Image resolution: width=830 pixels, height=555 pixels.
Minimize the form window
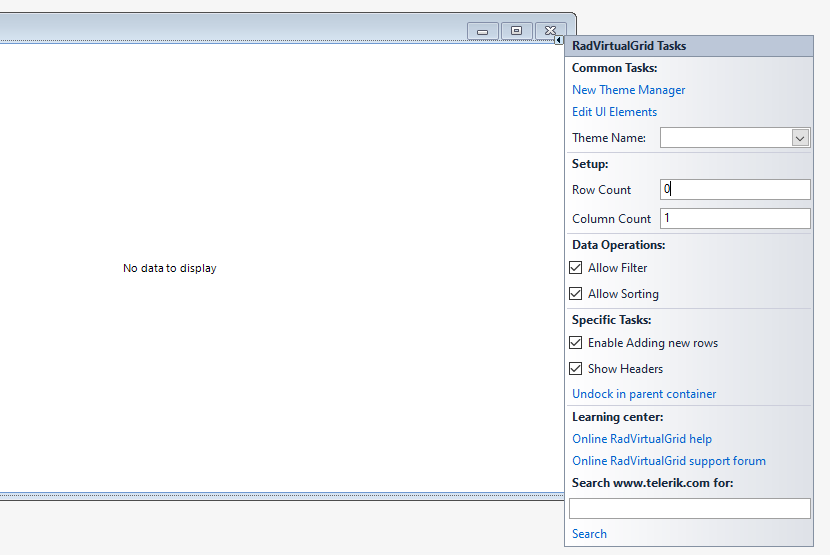(482, 31)
